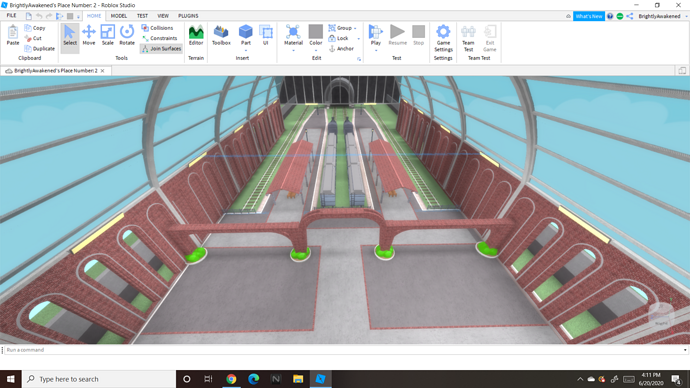This screenshot has width=690, height=388.
Task: Switch to the MODEL ribbon tab
Action: pyautogui.click(x=119, y=16)
